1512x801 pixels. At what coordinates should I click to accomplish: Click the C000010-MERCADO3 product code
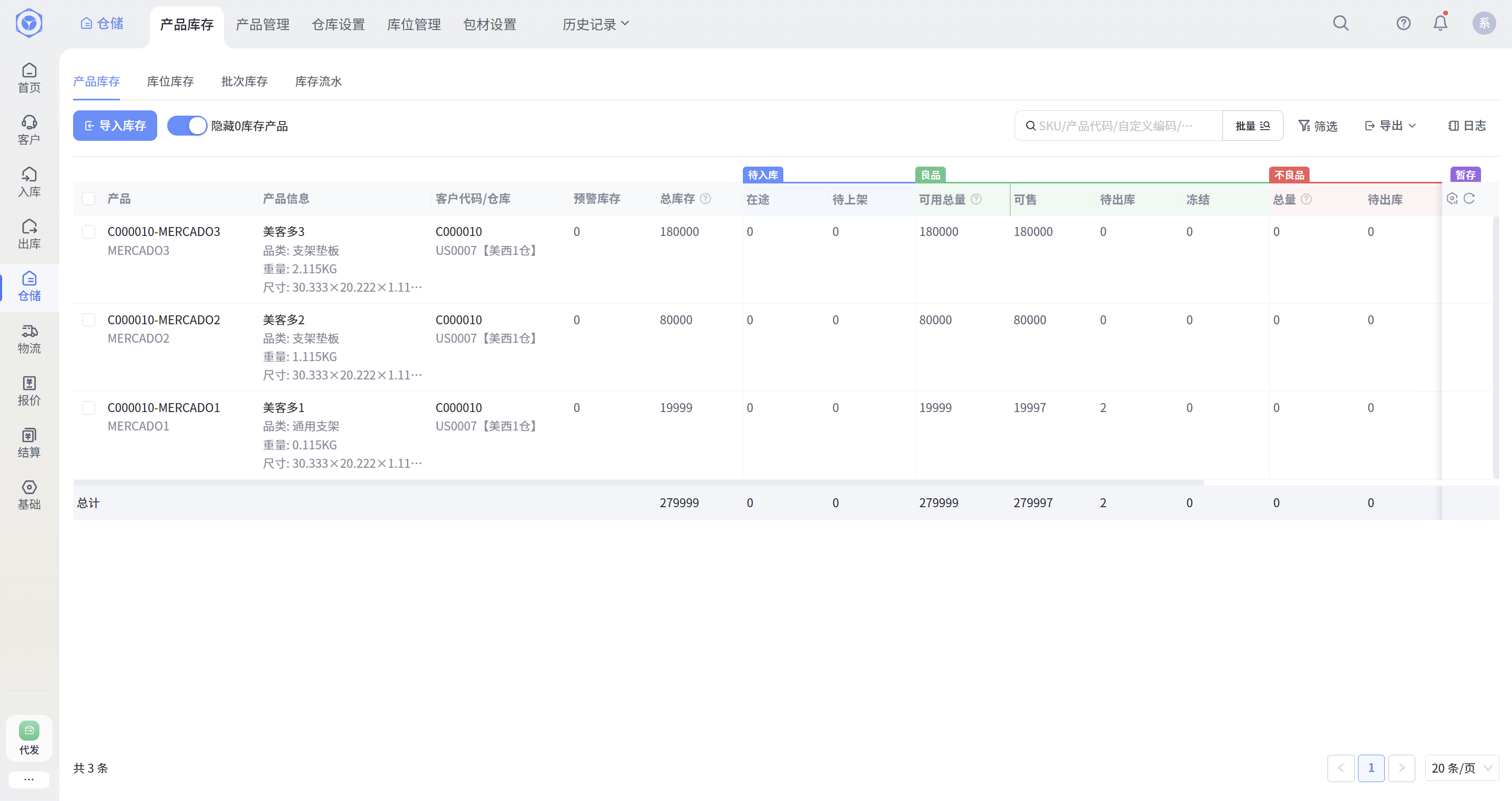coord(164,231)
